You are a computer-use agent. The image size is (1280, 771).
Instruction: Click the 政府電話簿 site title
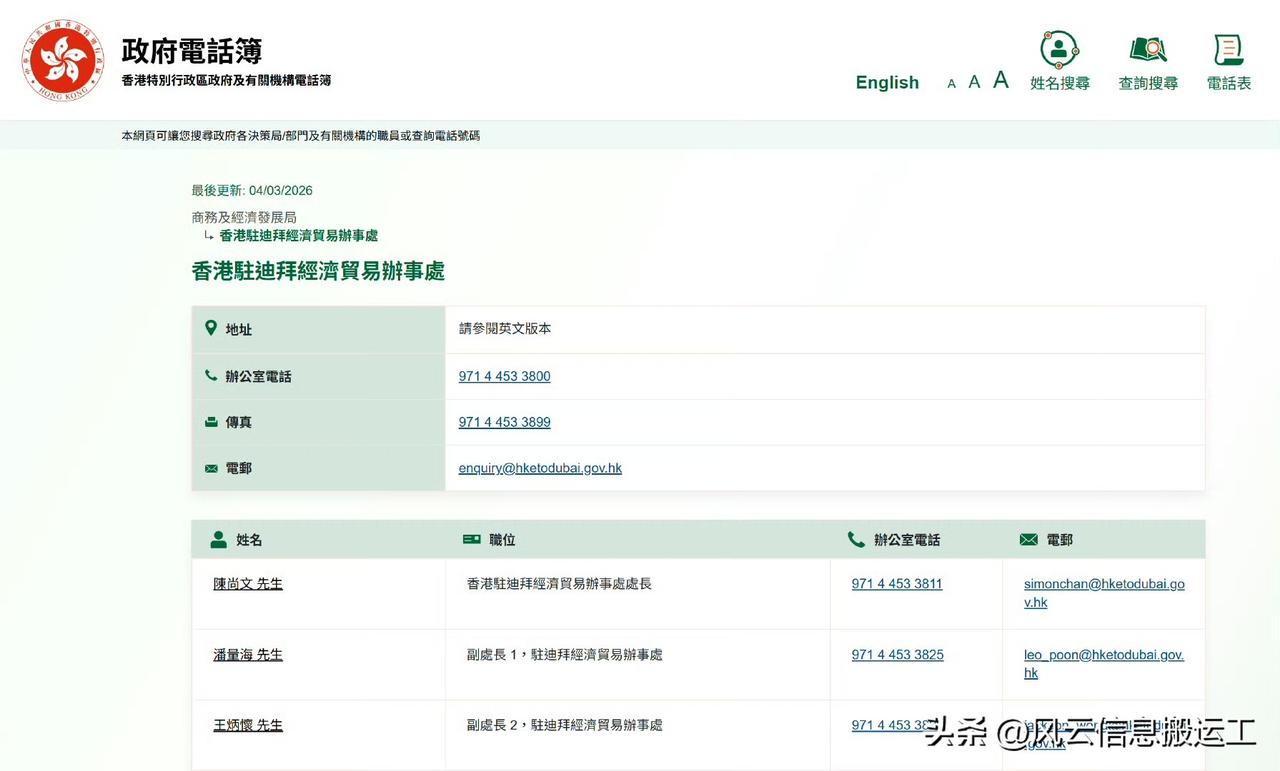pyautogui.click(x=192, y=50)
